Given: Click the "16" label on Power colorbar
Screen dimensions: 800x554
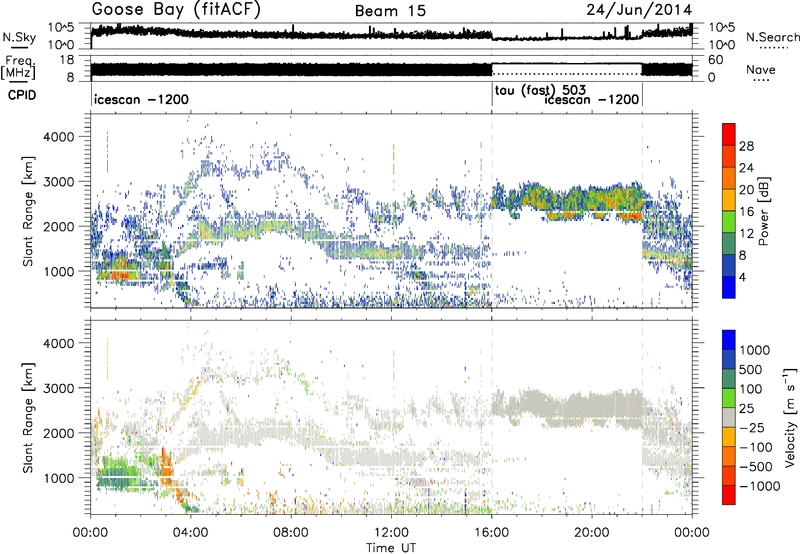Looking at the screenshot, I should click(x=746, y=212).
